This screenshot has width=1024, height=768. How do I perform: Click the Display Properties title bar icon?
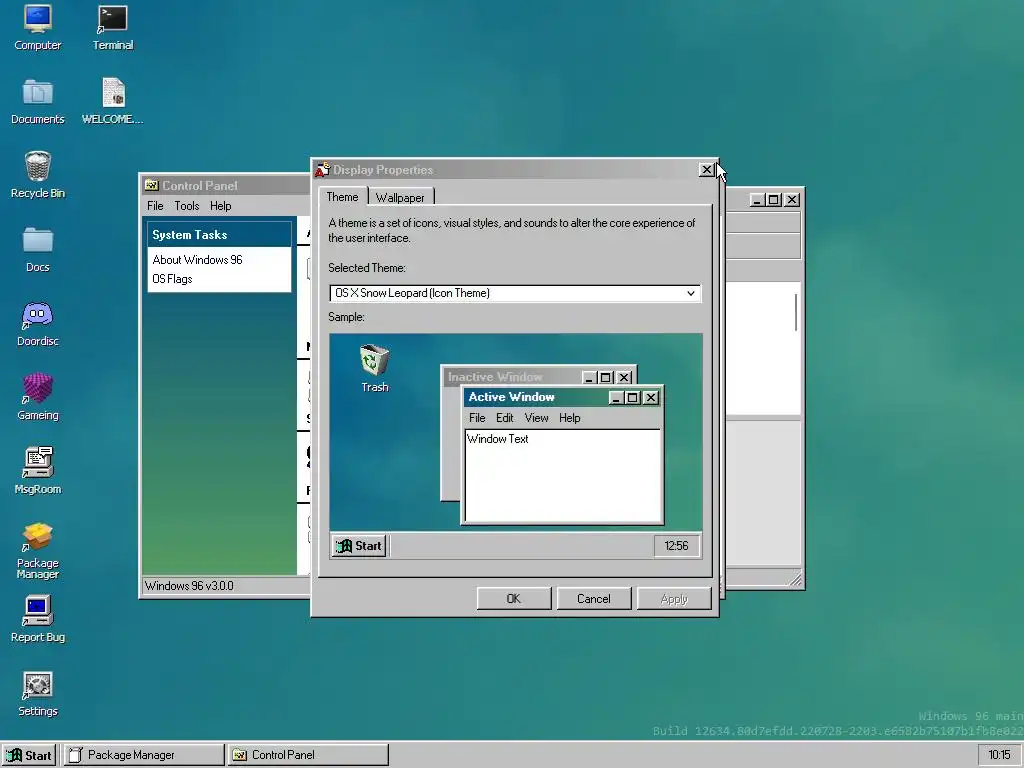[322, 170]
